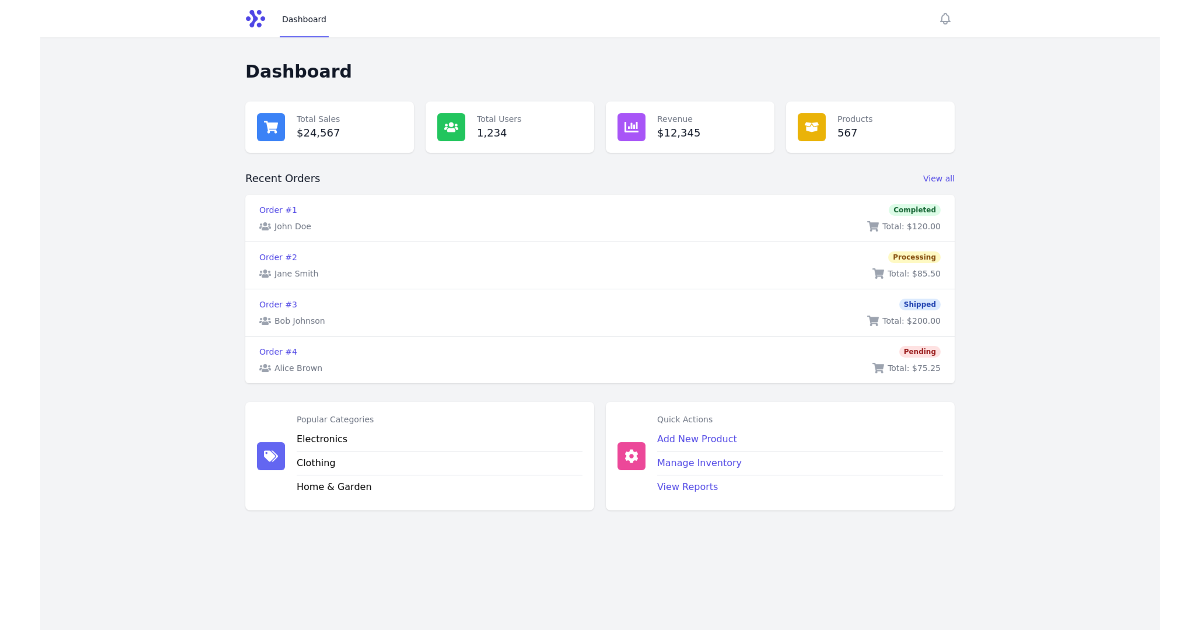Click Add New Product

pos(697,438)
